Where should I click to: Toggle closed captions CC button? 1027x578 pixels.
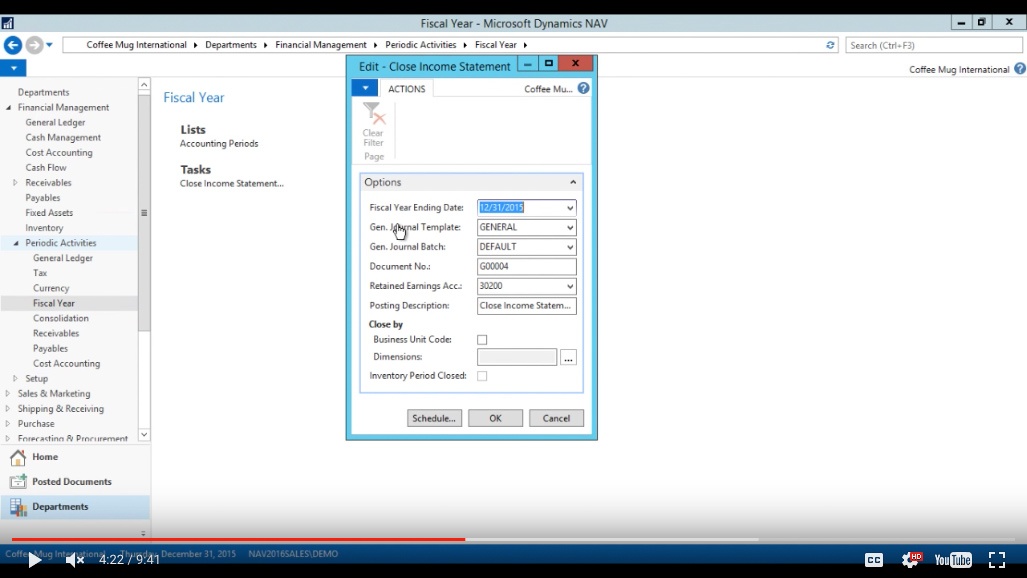pyautogui.click(x=873, y=560)
